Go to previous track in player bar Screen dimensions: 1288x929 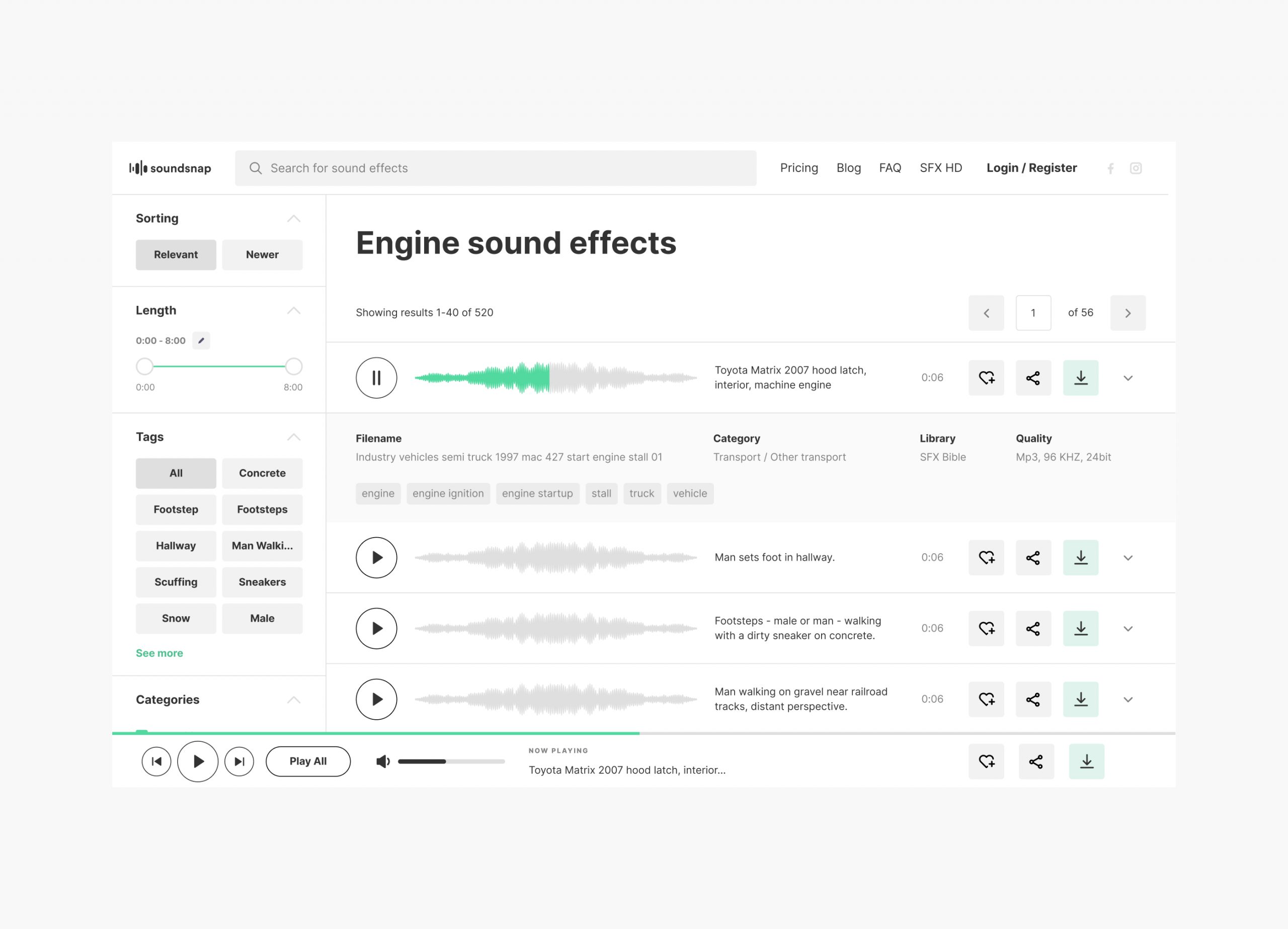[x=156, y=762]
